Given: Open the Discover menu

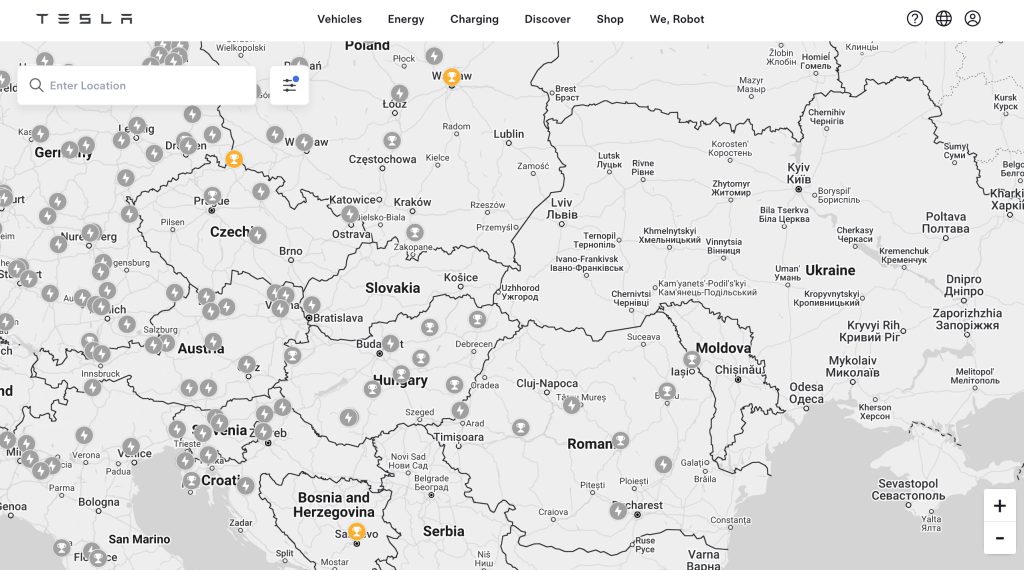Looking at the screenshot, I should point(547,19).
